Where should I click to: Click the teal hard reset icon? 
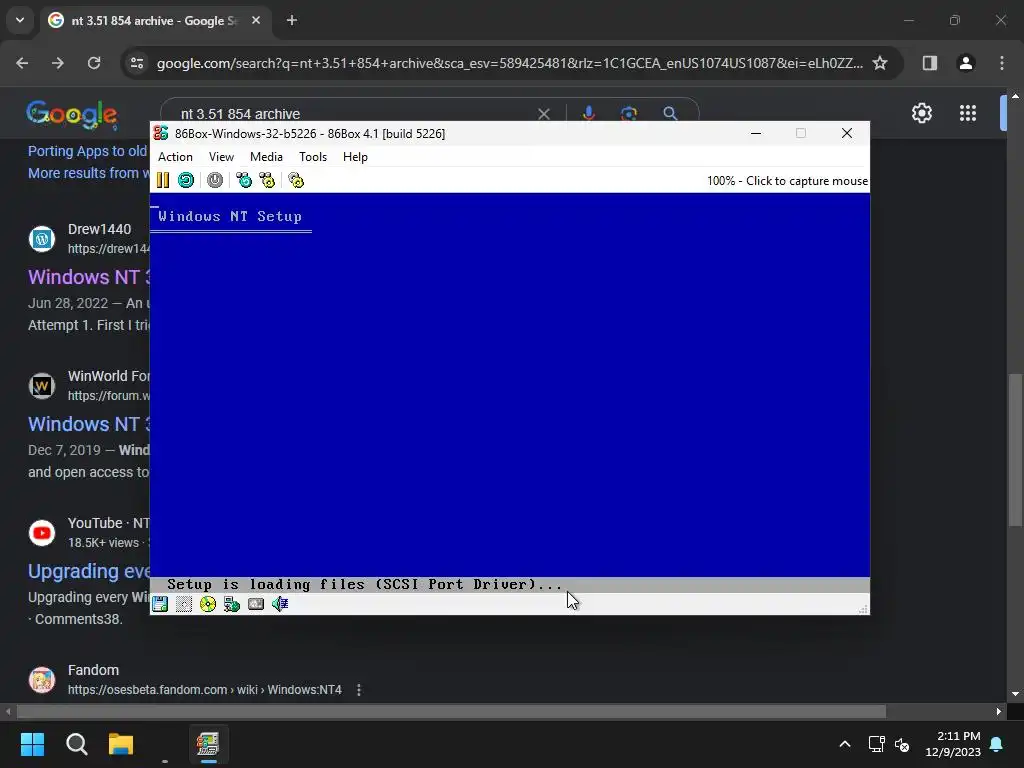(186, 180)
